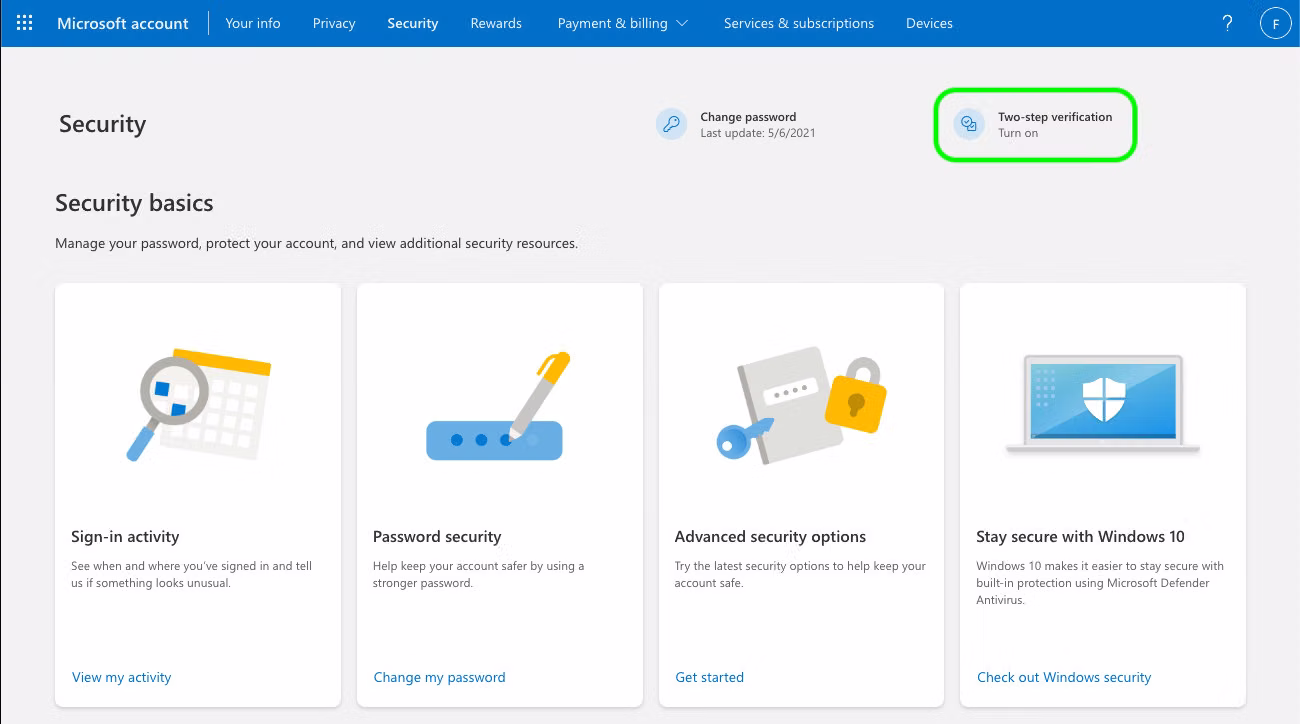Click the magnifying glass calendar illustration
Screen dimensions: 1300x724
(197, 404)
